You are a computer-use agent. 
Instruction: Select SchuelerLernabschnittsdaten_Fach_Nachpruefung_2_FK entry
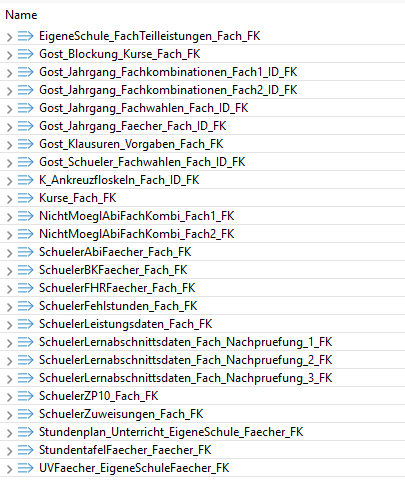click(202, 360)
